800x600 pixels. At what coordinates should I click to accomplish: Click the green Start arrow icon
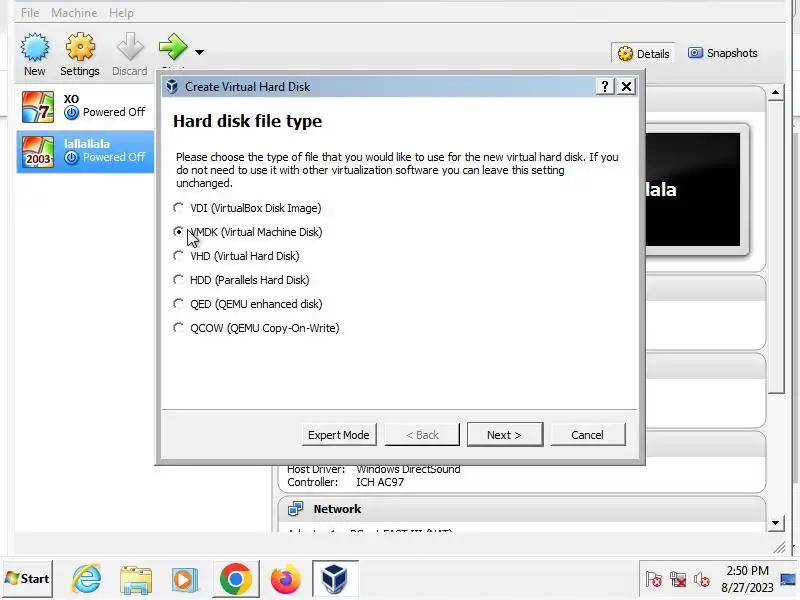pos(173,46)
